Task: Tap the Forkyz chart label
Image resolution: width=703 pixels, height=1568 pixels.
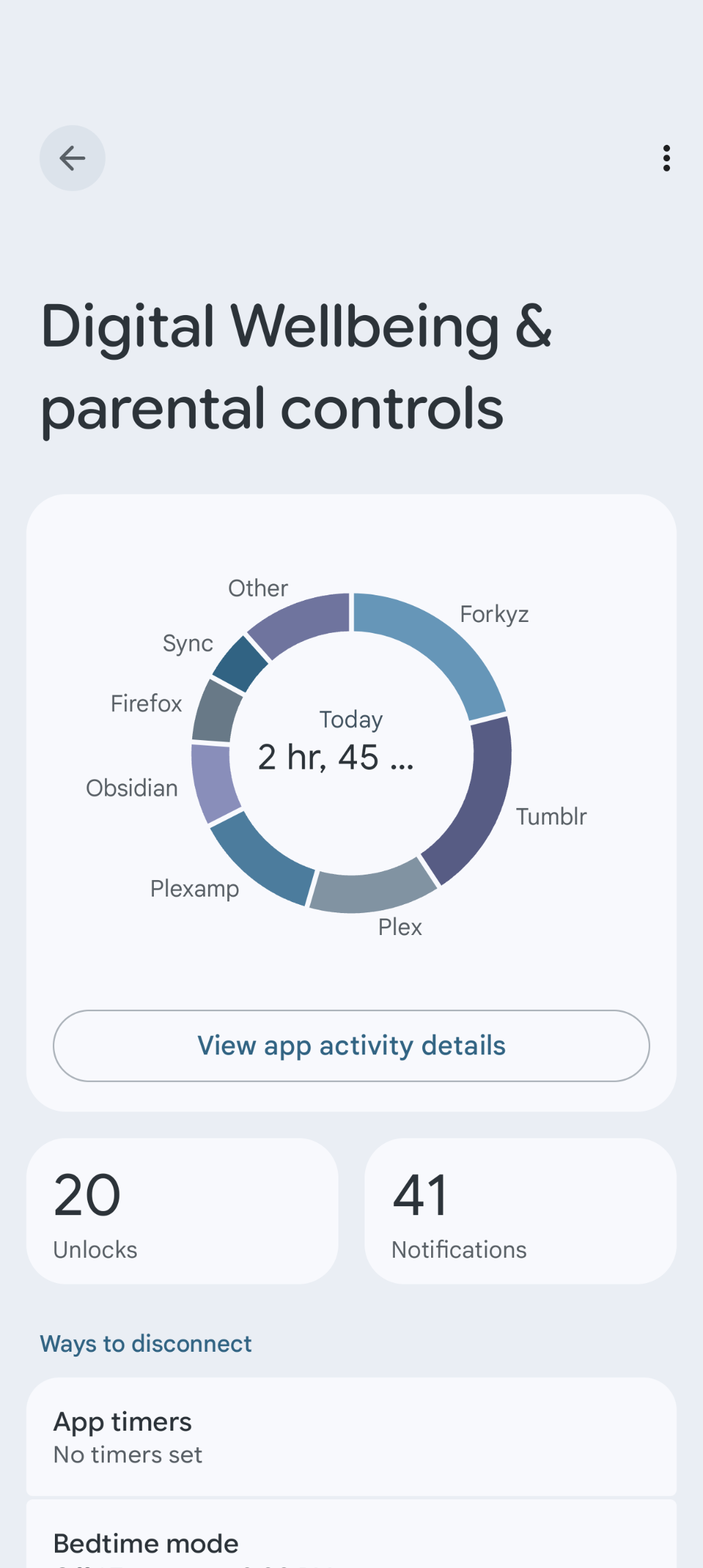Action: click(494, 614)
